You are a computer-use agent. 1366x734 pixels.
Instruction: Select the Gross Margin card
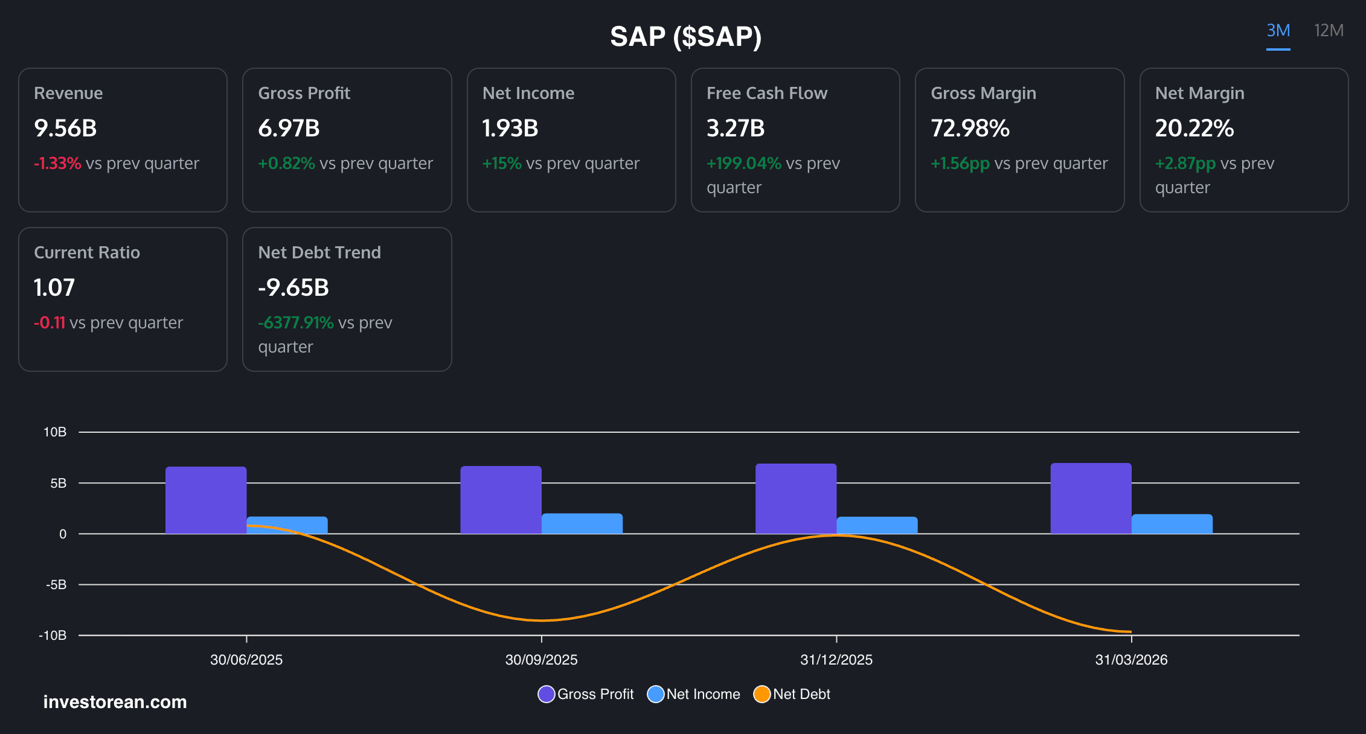click(x=1019, y=140)
